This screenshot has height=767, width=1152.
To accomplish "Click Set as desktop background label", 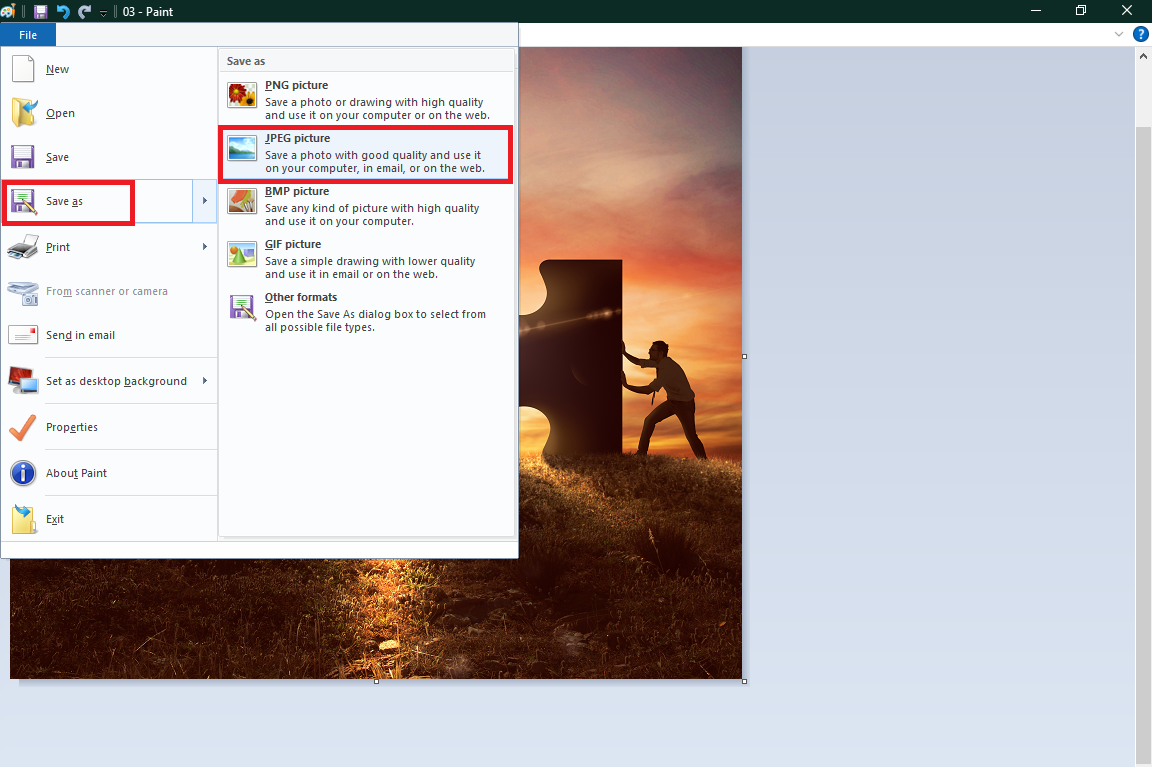I will (116, 381).
